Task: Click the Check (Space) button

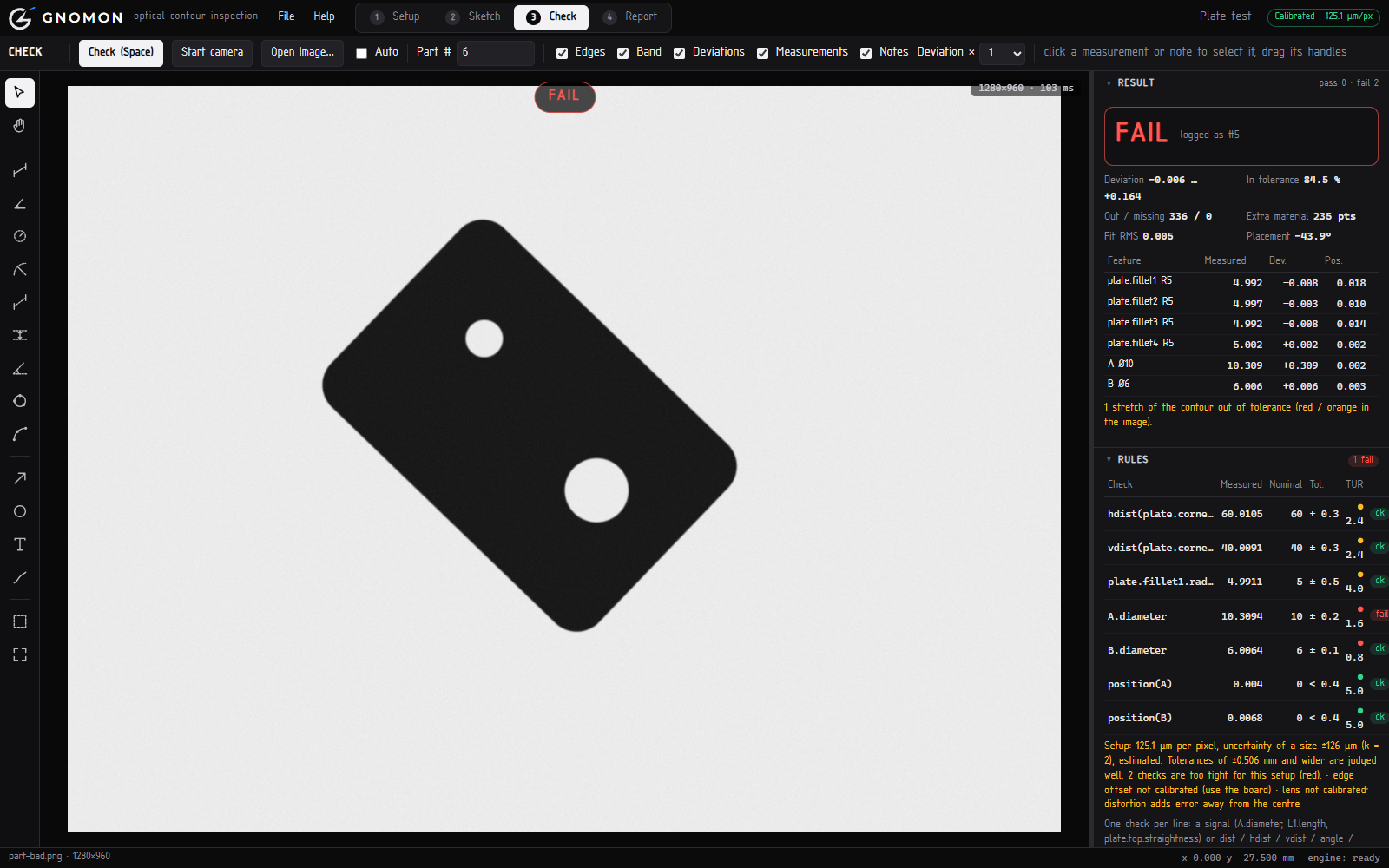Action: tap(121, 52)
